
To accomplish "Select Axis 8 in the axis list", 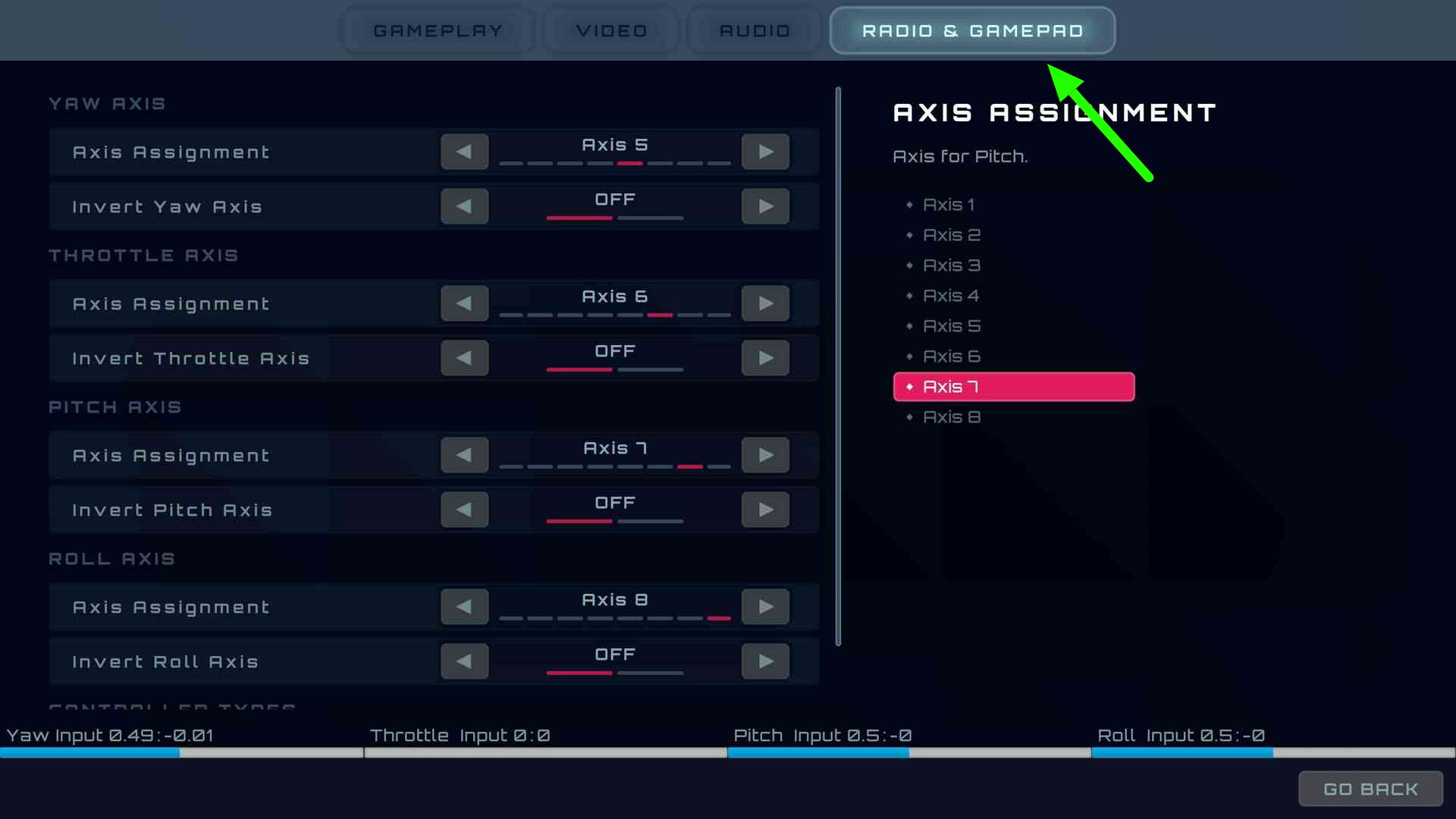I will (x=951, y=417).
